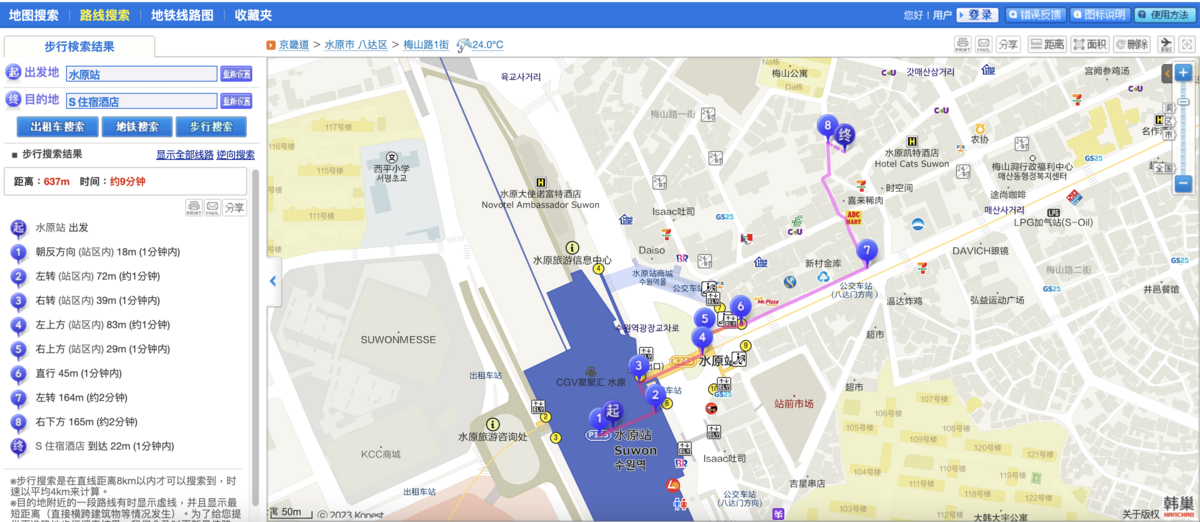Open 使用方法 help button
This screenshot has height=522, width=1200.
coord(1164,15)
